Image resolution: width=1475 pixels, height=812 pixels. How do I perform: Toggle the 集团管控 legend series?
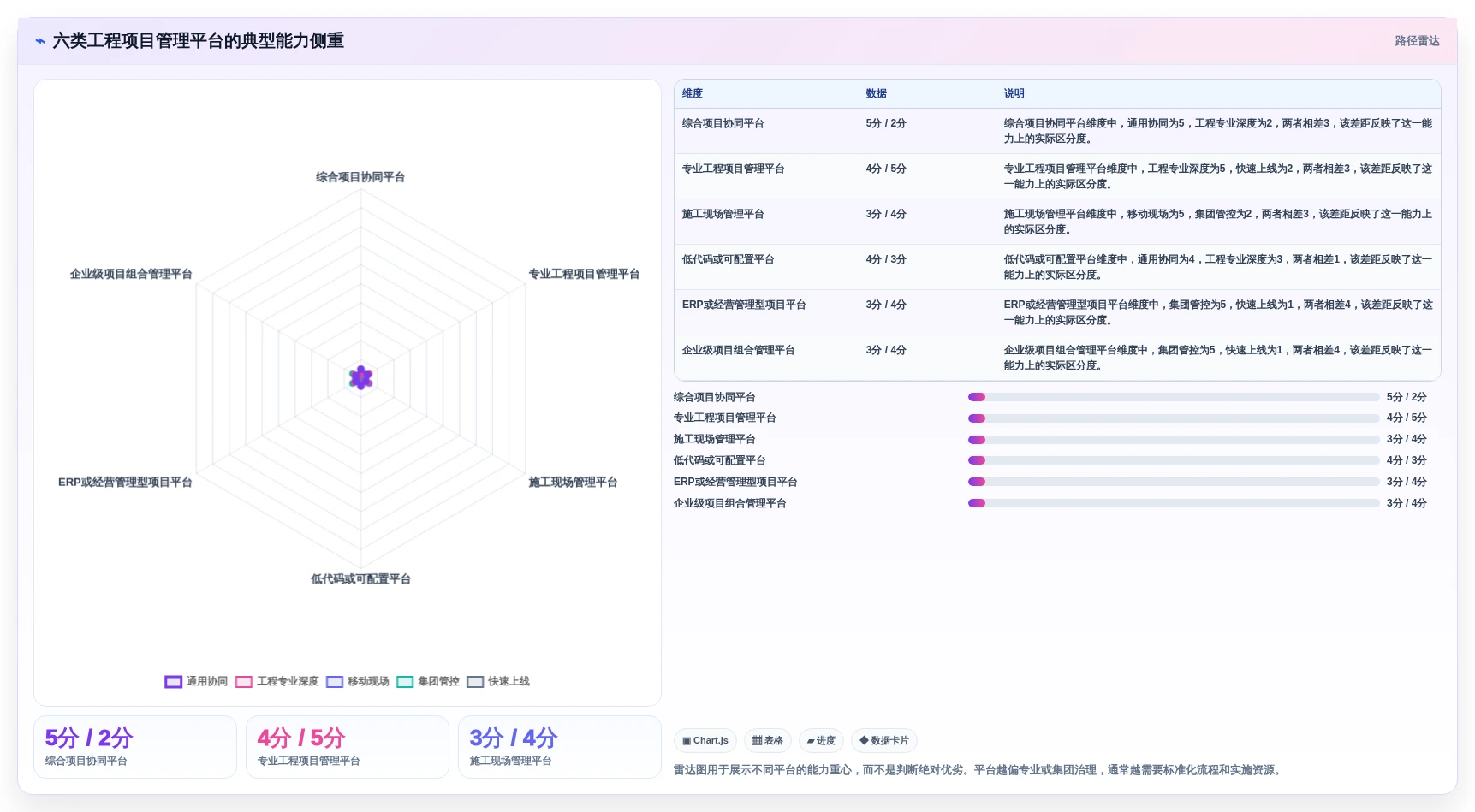coord(427,681)
